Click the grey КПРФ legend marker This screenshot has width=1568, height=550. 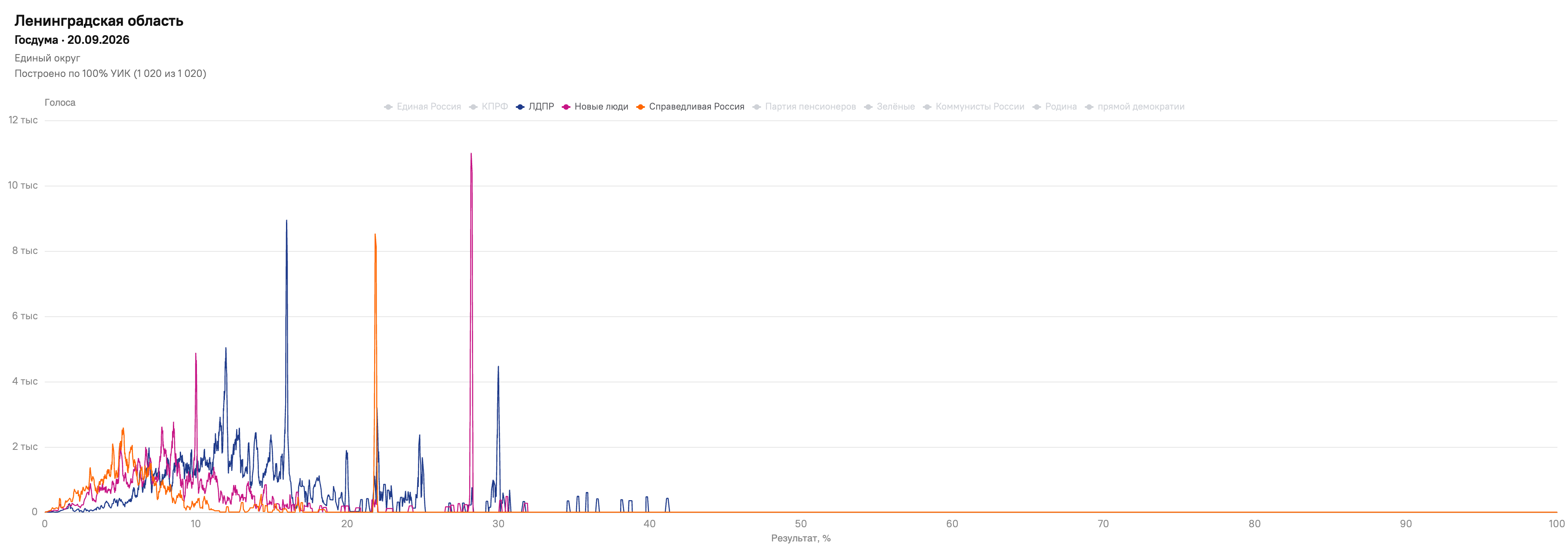473,107
